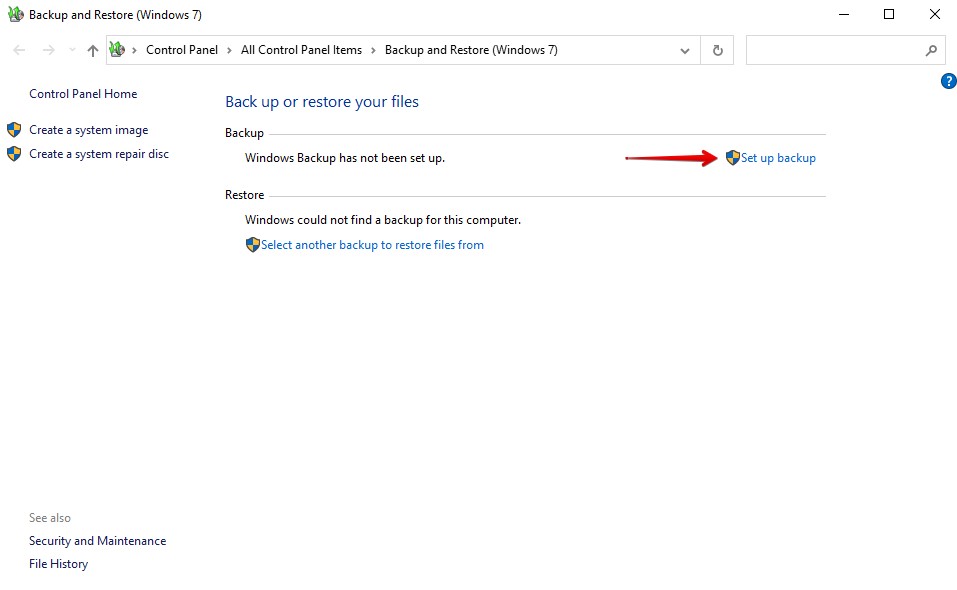The width and height of the screenshot is (957, 590).
Task: Minimize the Backup and Restore window
Action: (844, 14)
